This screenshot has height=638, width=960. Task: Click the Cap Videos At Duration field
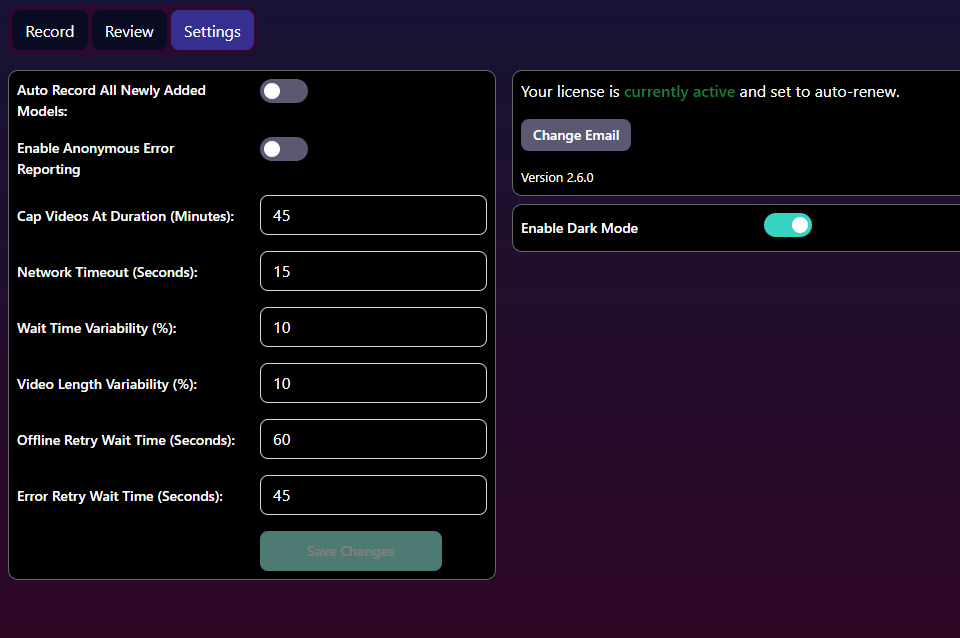373,215
